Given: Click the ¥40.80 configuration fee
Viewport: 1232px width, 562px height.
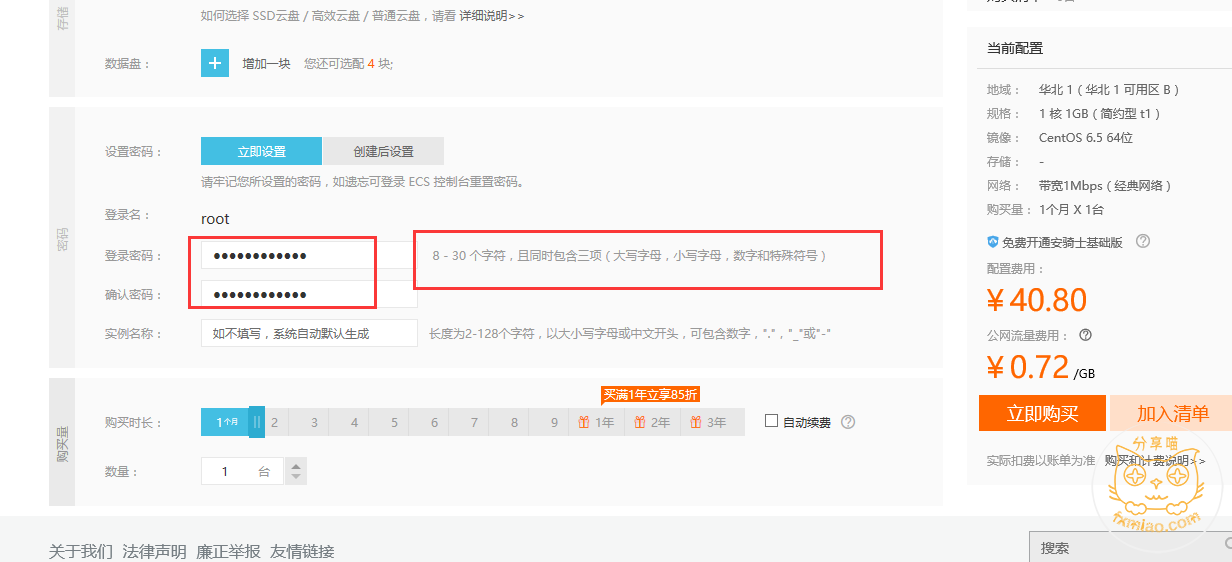Looking at the screenshot, I should [1036, 299].
